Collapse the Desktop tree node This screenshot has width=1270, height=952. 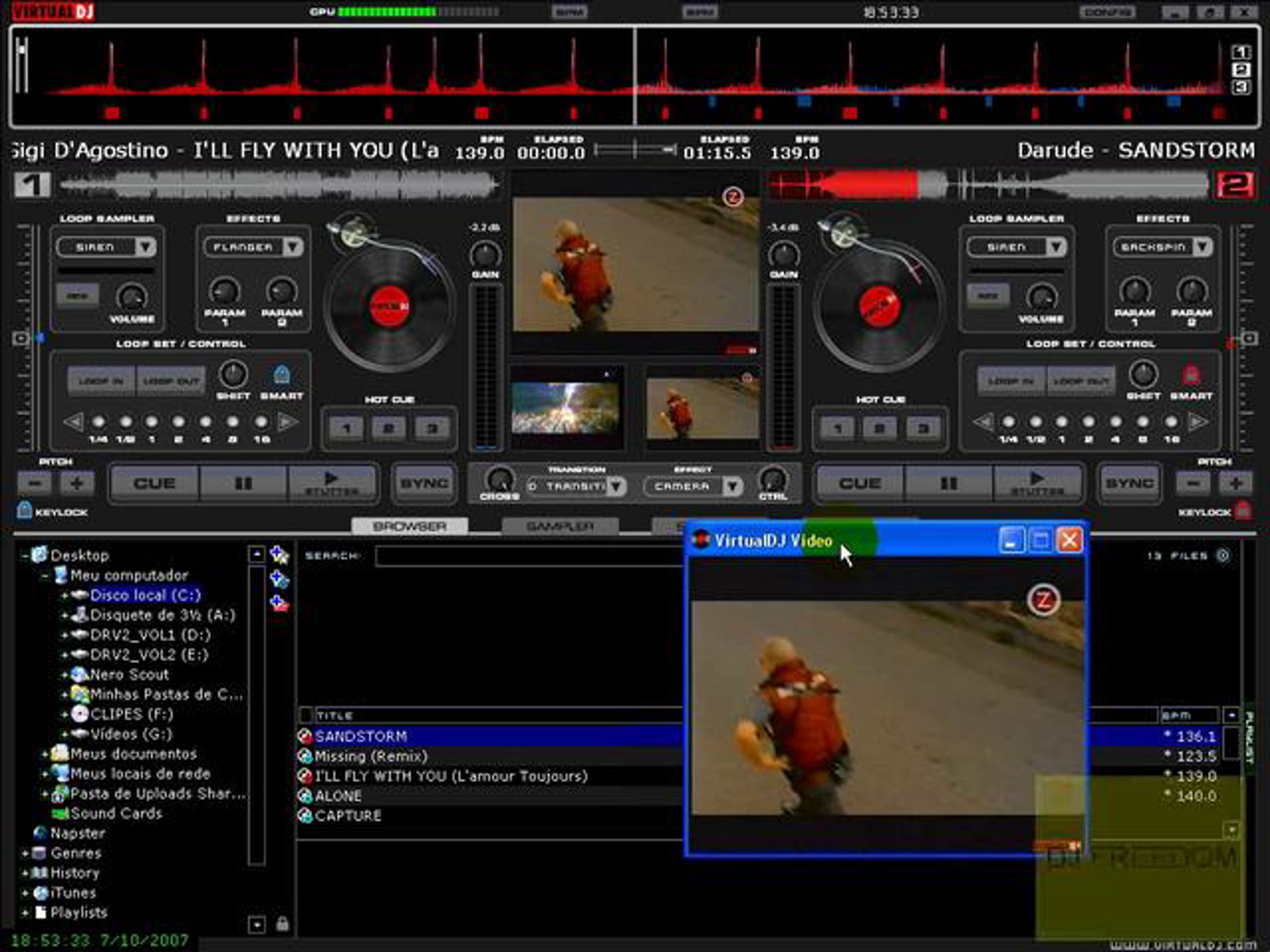click(x=25, y=555)
